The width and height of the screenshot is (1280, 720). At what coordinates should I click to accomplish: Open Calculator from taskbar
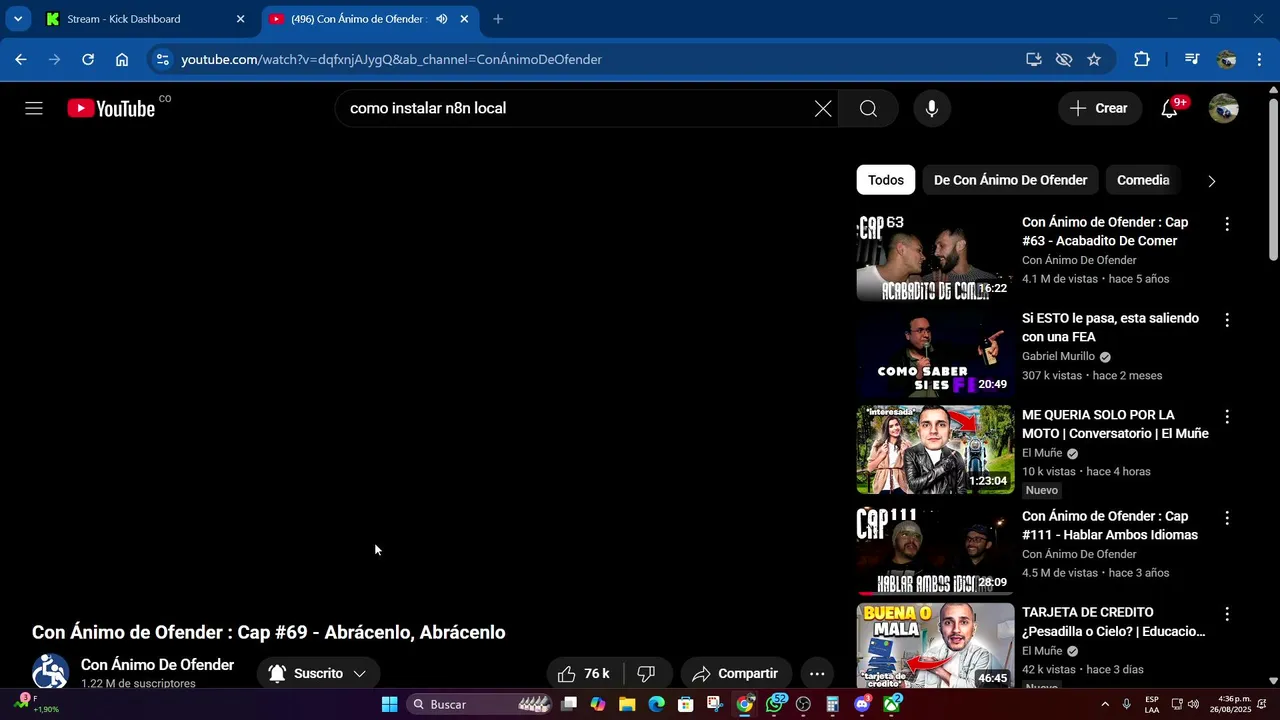tap(832, 704)
